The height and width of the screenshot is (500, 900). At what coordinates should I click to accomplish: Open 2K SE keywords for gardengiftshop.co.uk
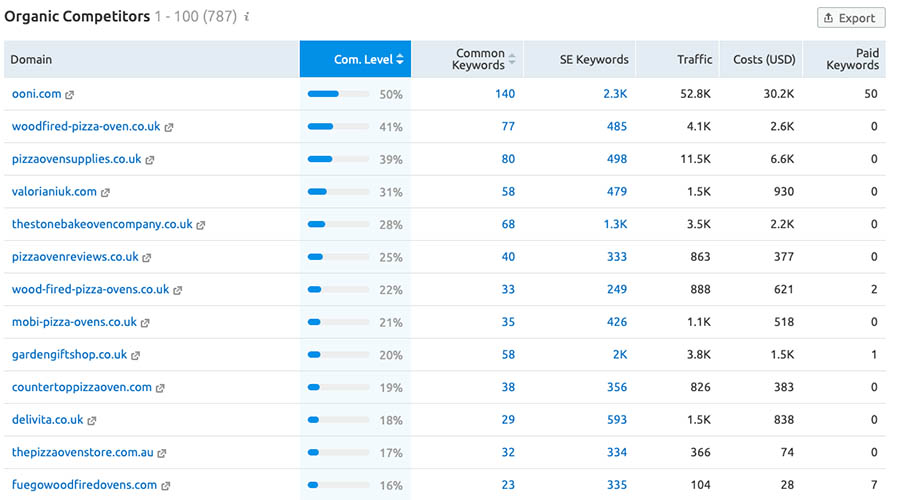(620, 355)
